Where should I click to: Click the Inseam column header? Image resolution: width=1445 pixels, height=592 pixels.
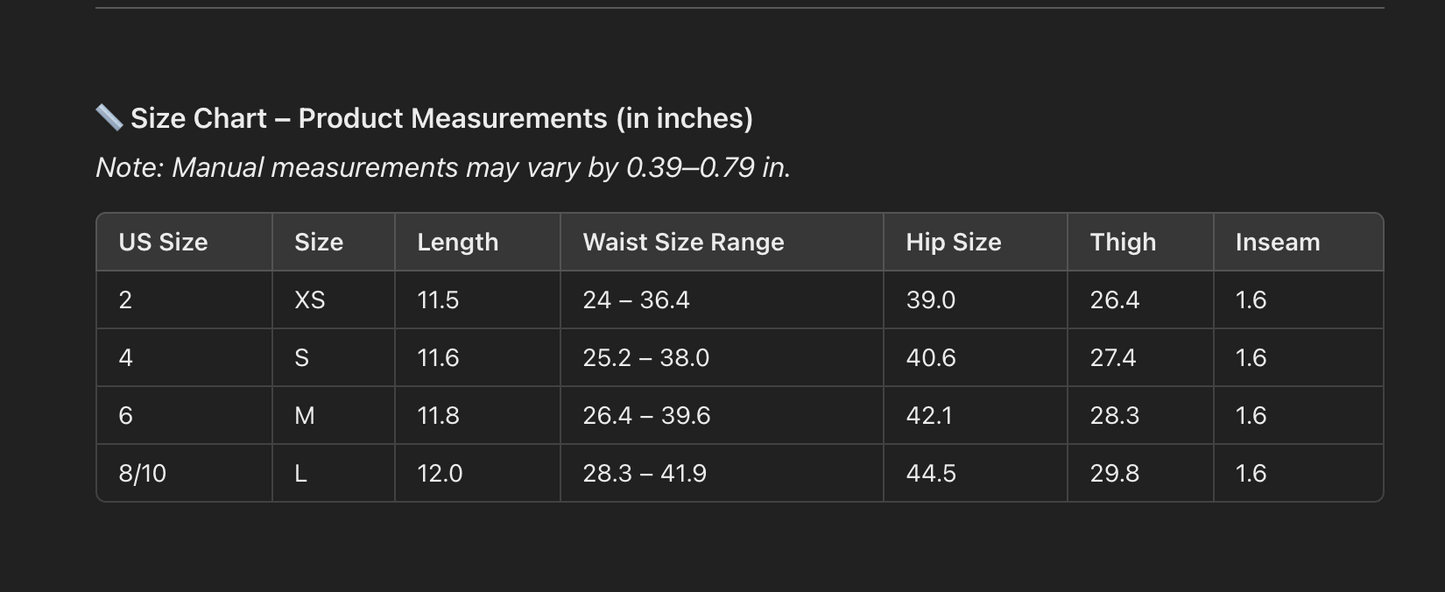[x=1277, y=242]
